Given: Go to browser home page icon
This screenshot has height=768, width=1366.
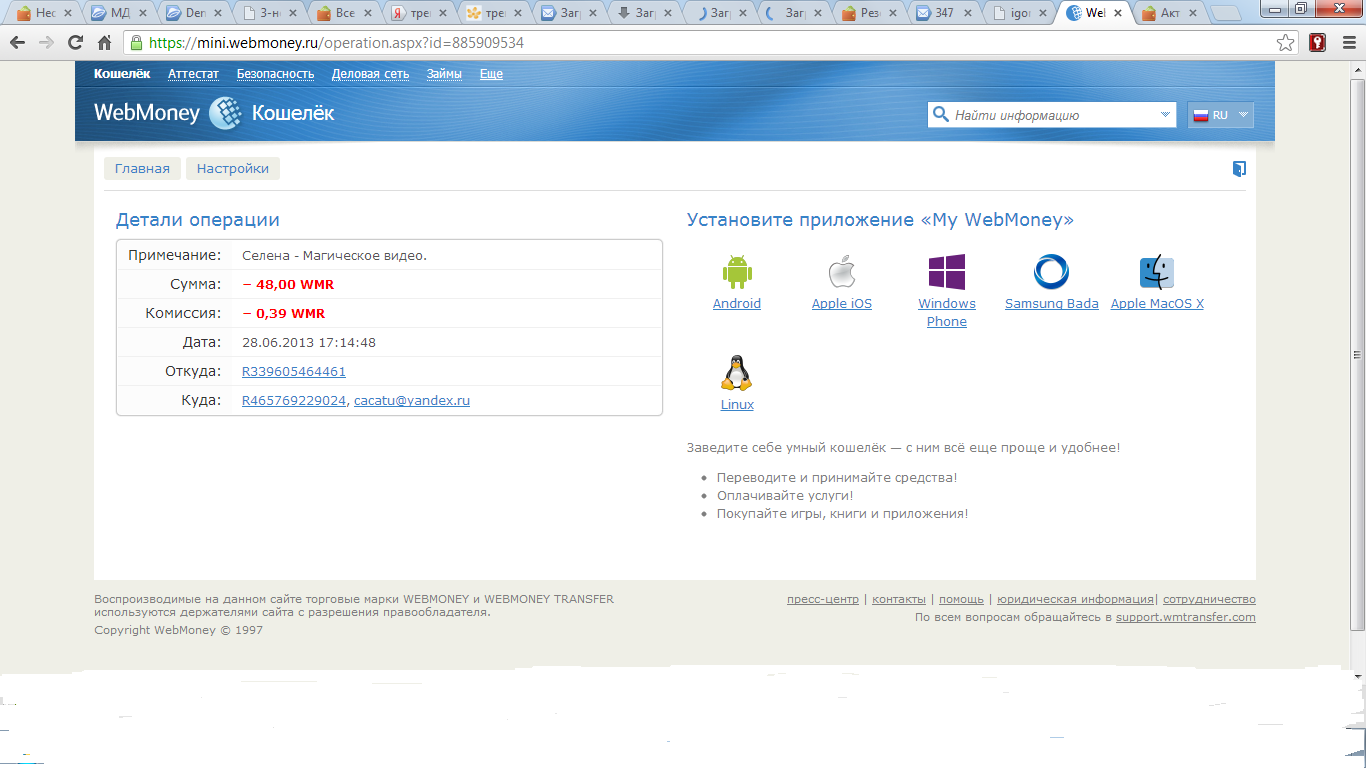Looking at the screenshot, I should [x=104, y=43].
